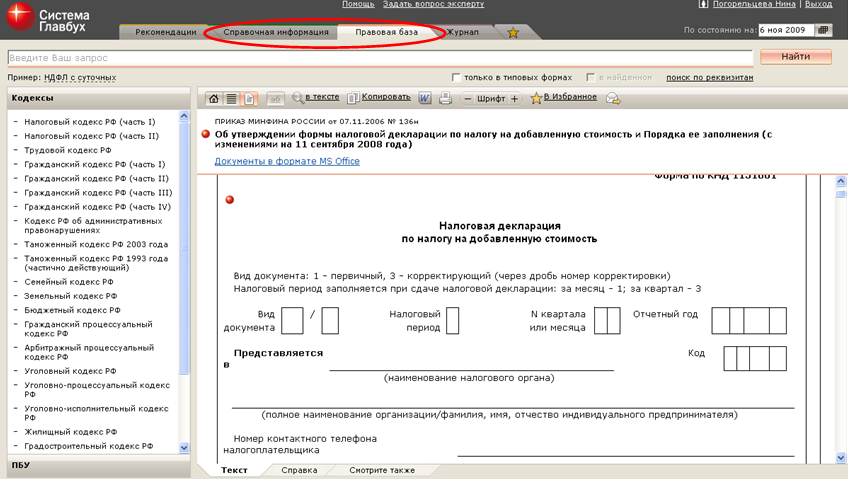
Task: Send the document by email icon
Action: click(x=613, y=98)
